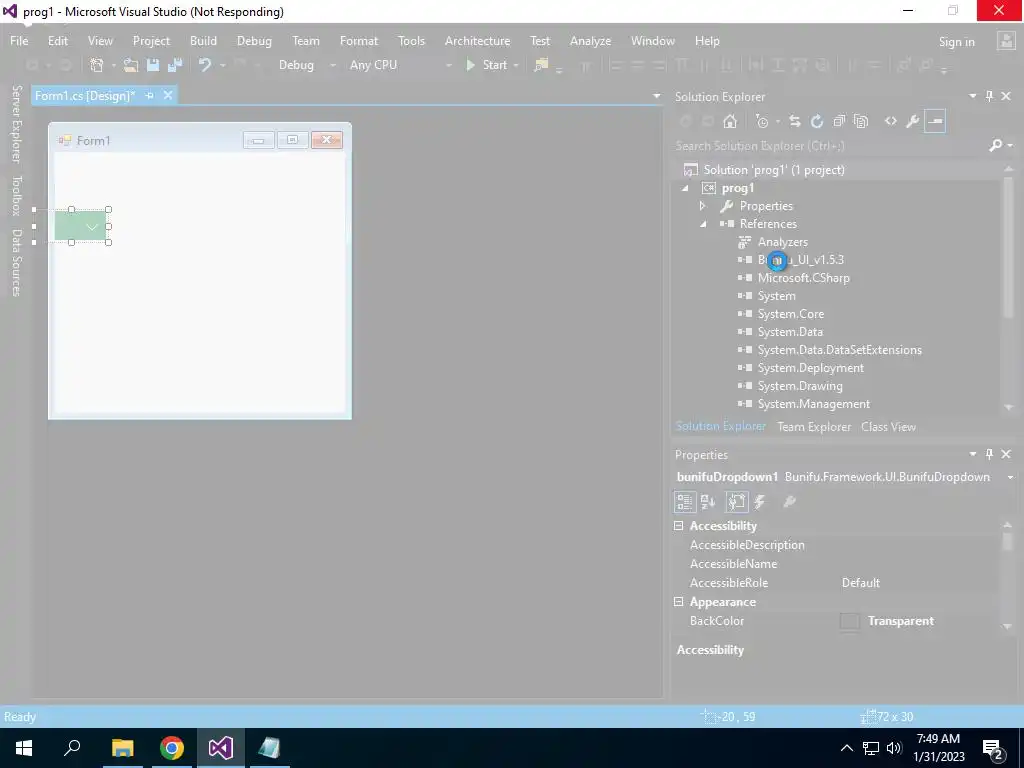This screenshot has width=1024, height=768.
Task: Open Chrome from the taskbar
Action: tap(172, 748)
